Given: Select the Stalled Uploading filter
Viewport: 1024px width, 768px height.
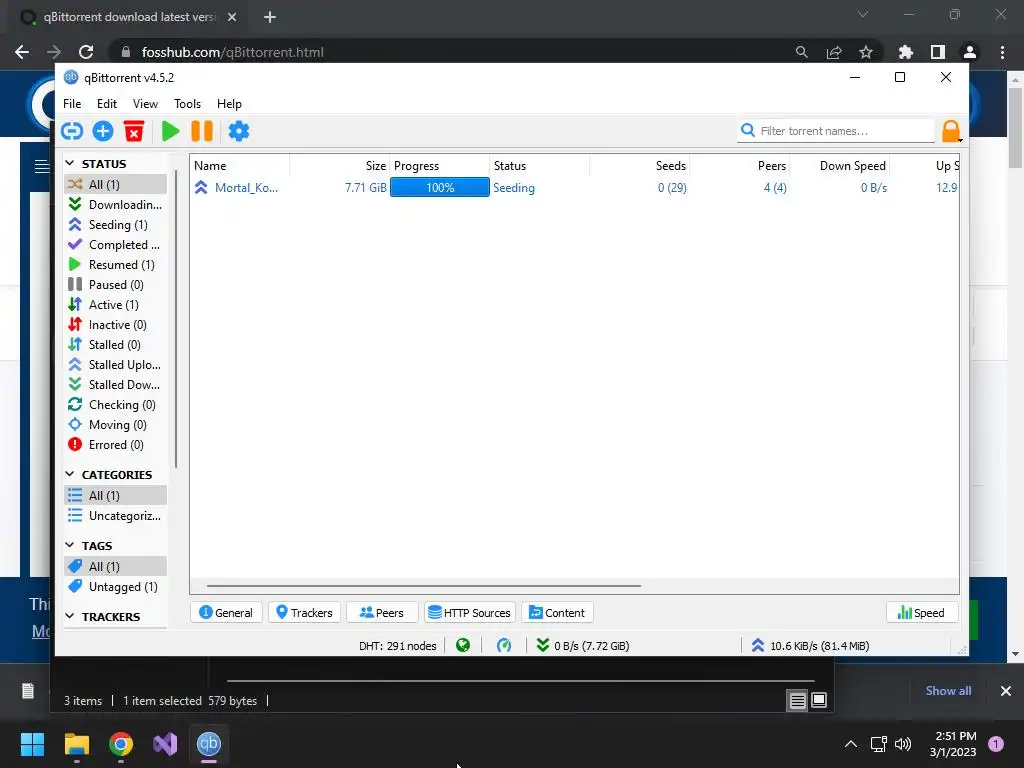Looking at the screenshot, I should coord(116,365).
